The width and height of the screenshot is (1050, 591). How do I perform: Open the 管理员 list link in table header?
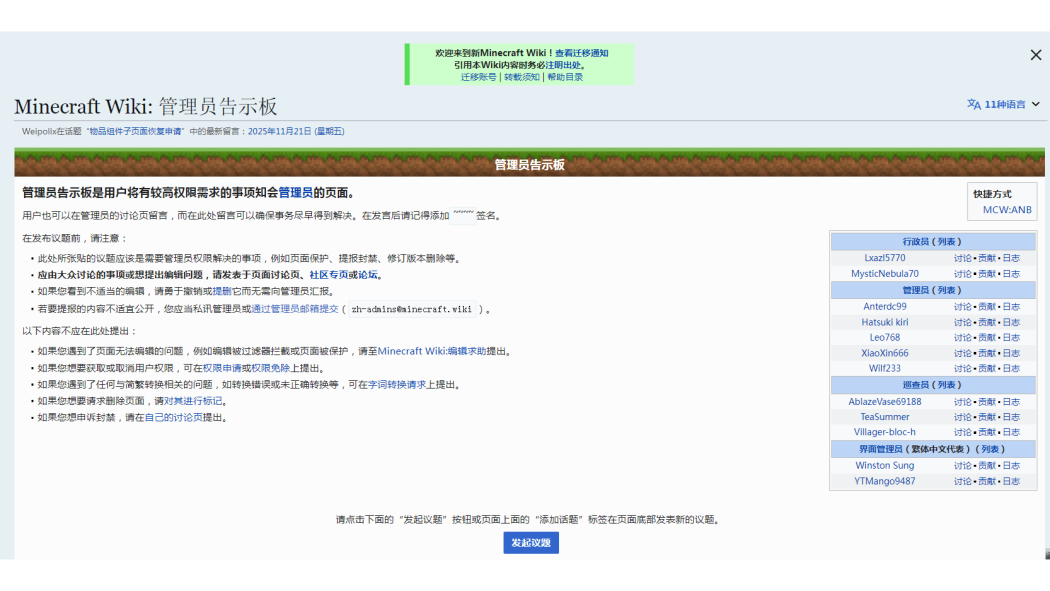[x=946, y=290]
